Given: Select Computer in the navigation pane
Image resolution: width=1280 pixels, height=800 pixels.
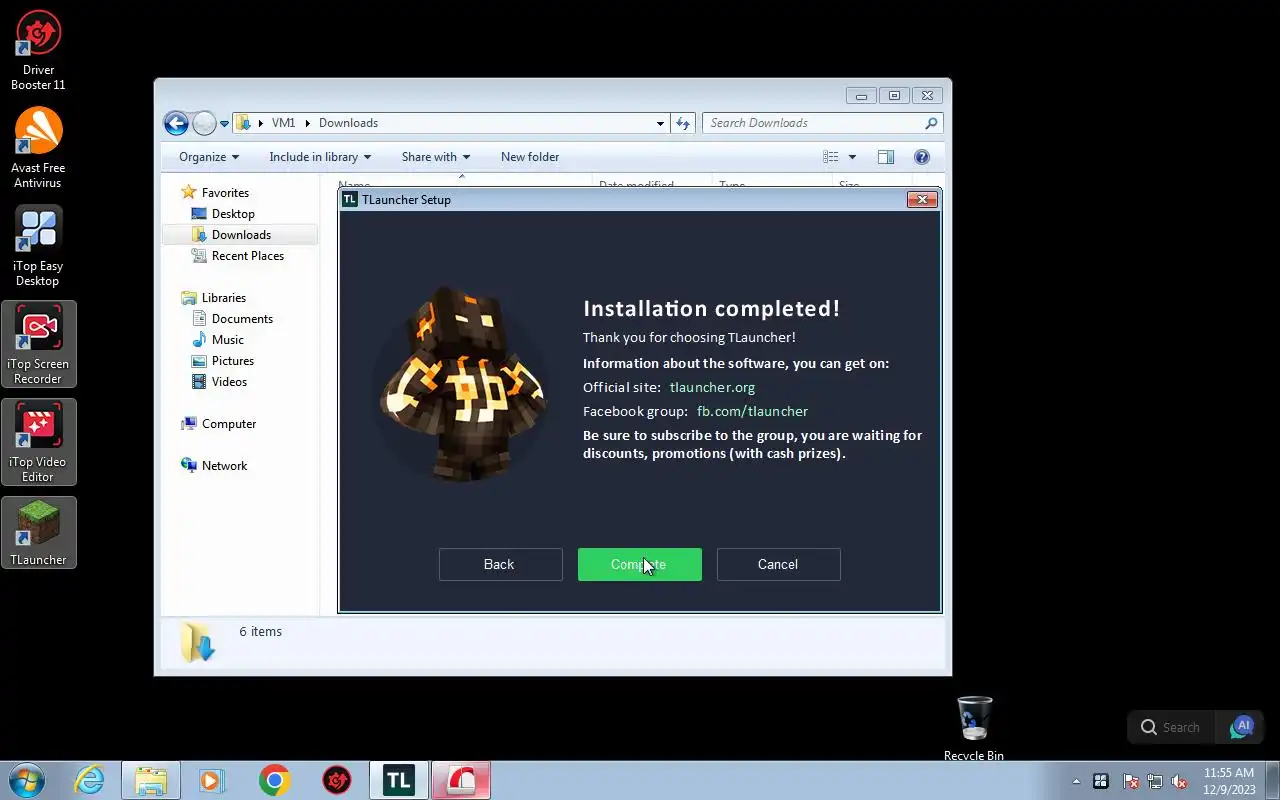Looking at the screenshot, I should (229, 424).
